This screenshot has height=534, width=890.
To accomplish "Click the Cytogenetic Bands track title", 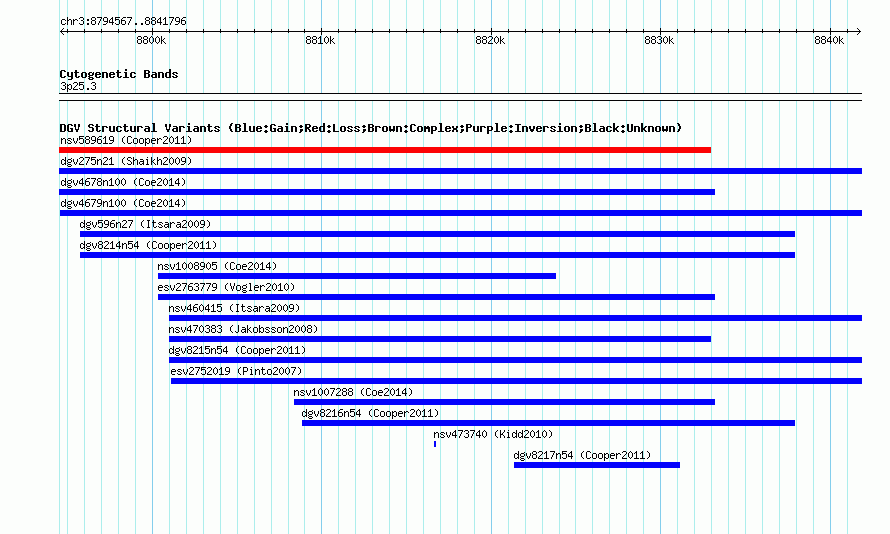I will pyautogui.click(x=119, y=74).
